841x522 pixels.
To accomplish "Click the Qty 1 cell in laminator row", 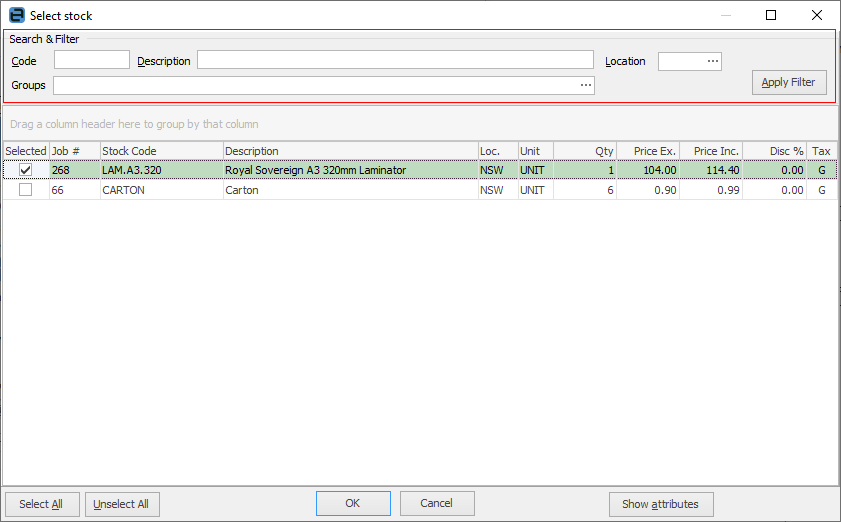I will 585,170.
